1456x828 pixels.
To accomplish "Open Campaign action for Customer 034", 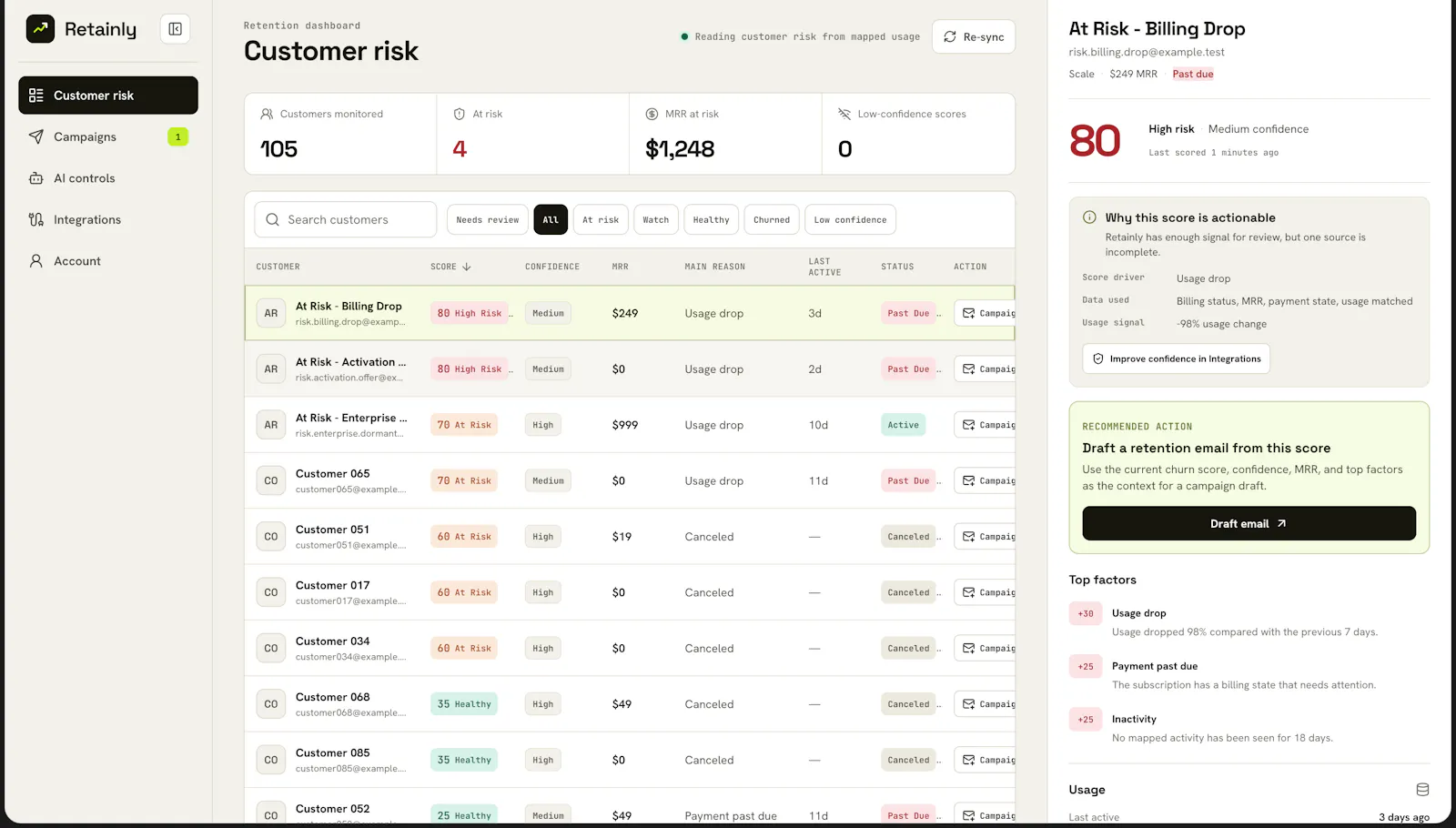I will [986, 649].
